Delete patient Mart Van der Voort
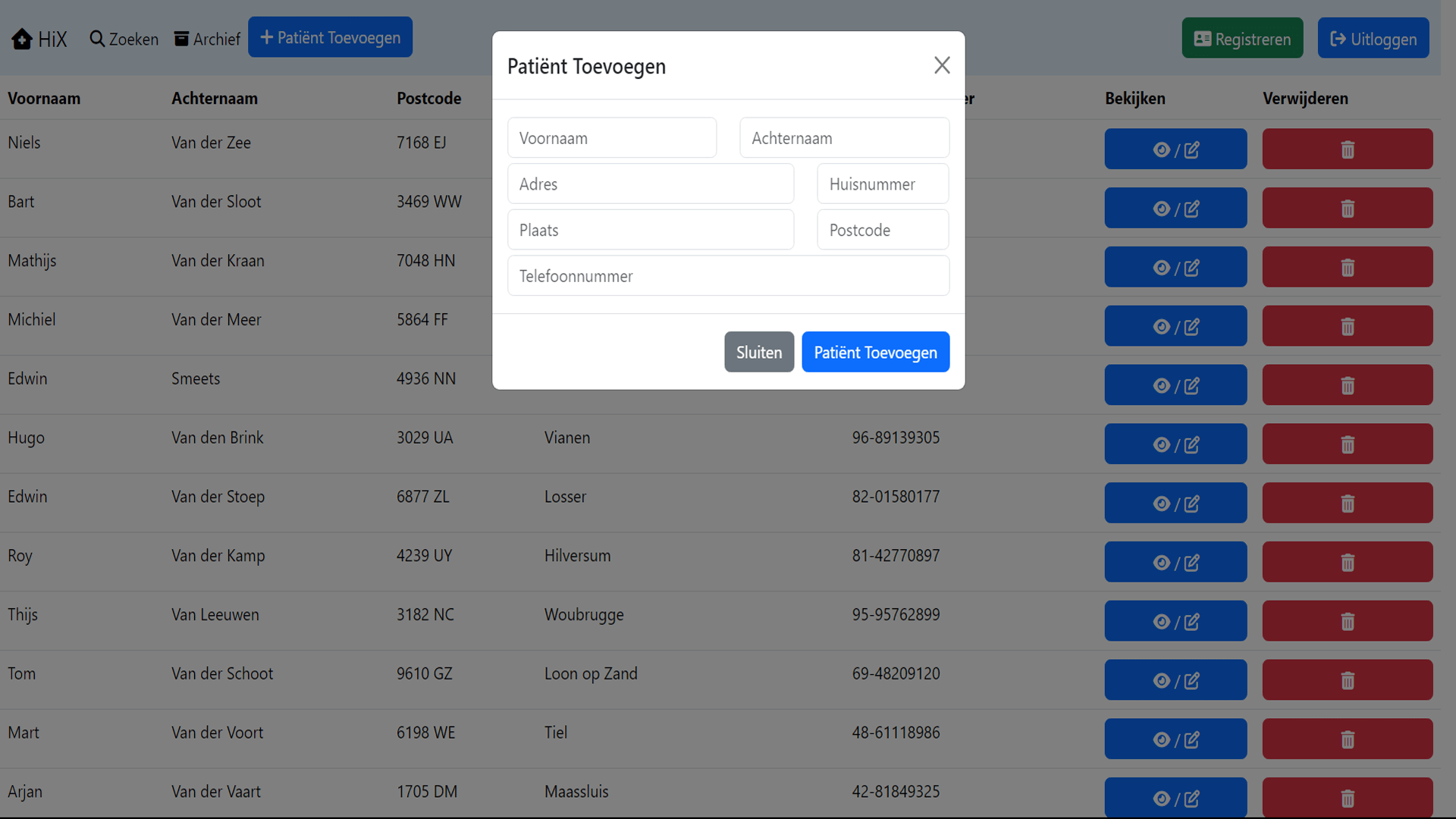The height and width of the screenshot is (819, 1456). pyautogui.click(x=1348, y=739)
